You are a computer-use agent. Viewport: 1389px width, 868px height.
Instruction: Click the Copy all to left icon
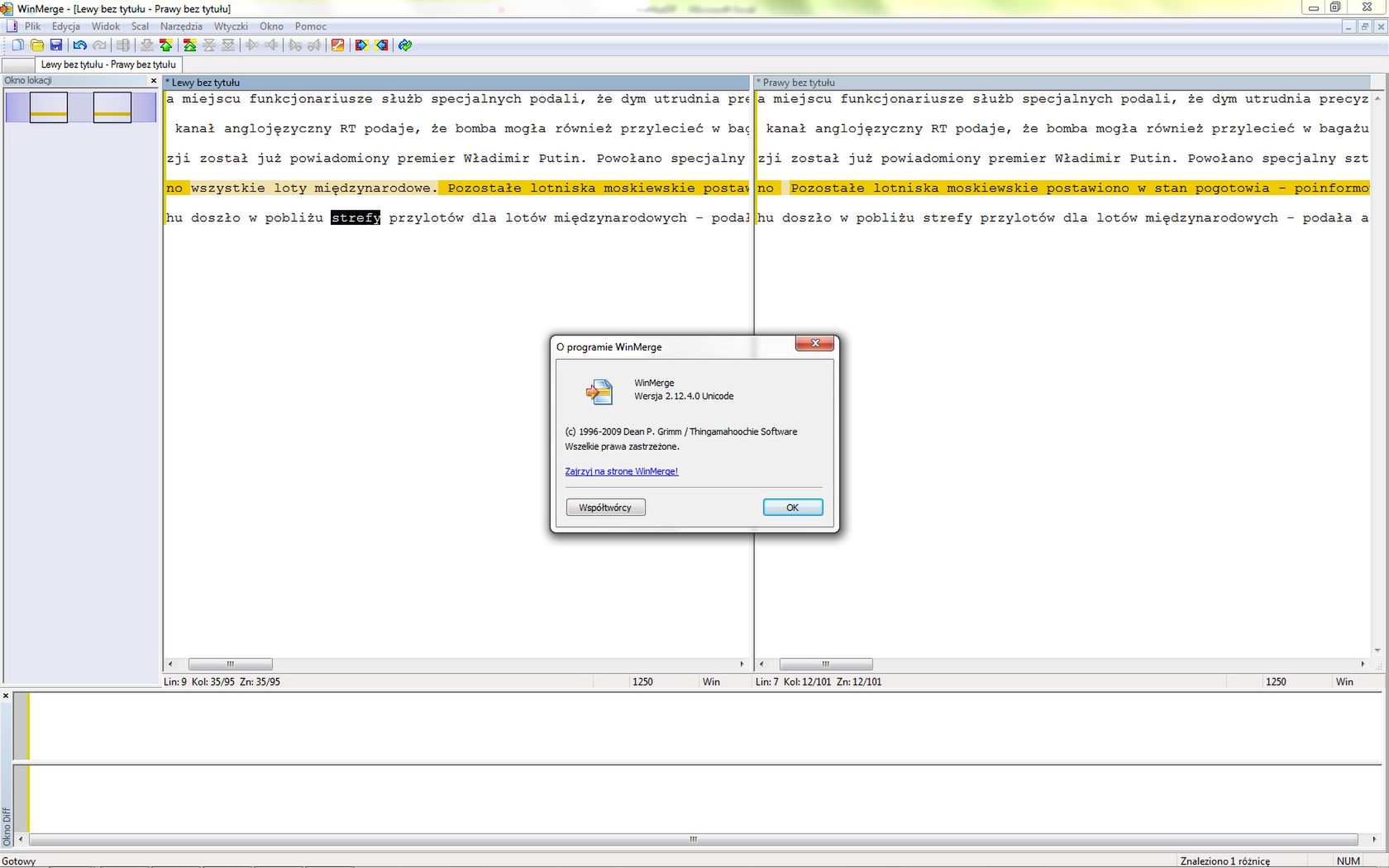click(x=381, y=45)
